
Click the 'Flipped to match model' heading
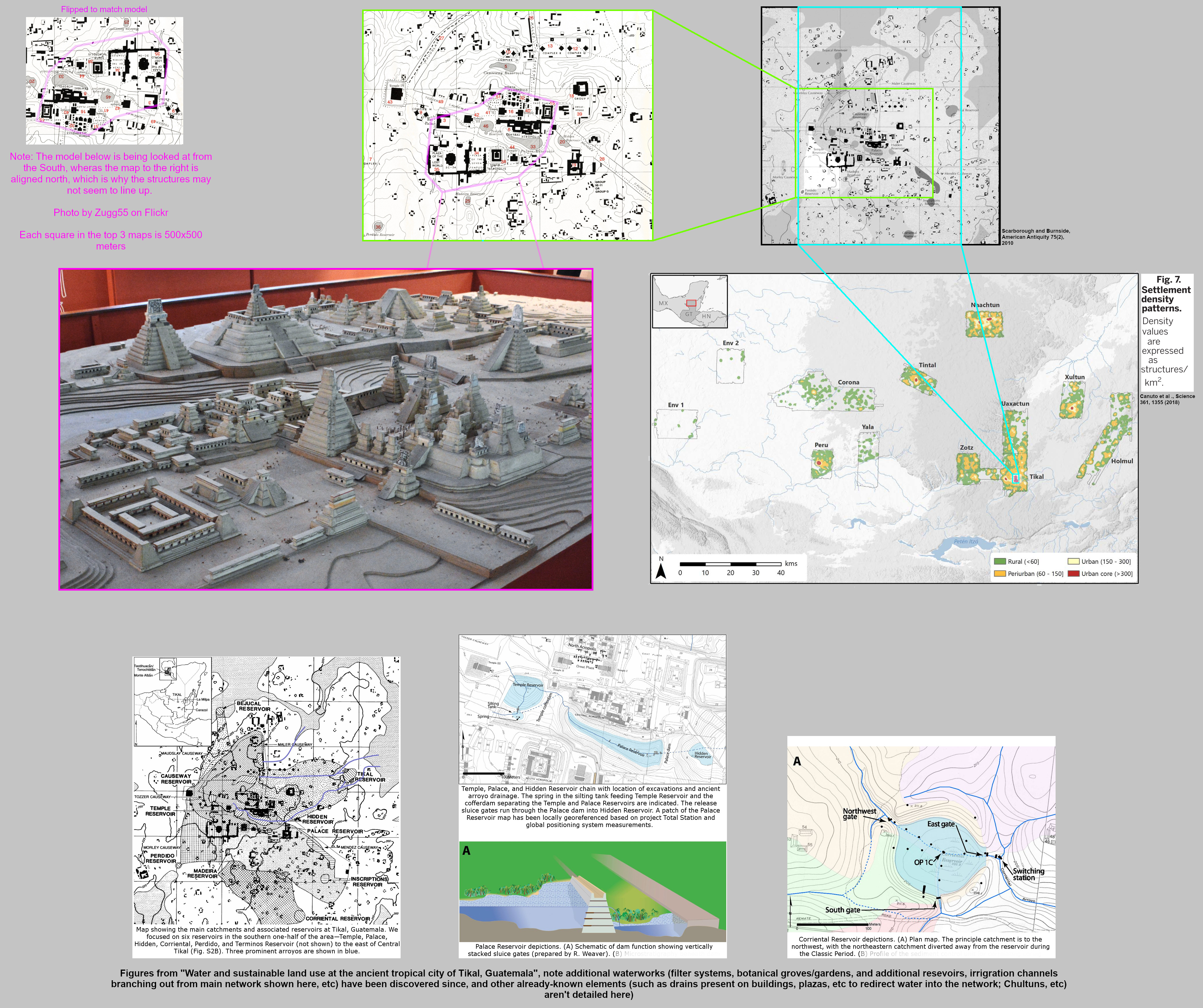[104, 9]
